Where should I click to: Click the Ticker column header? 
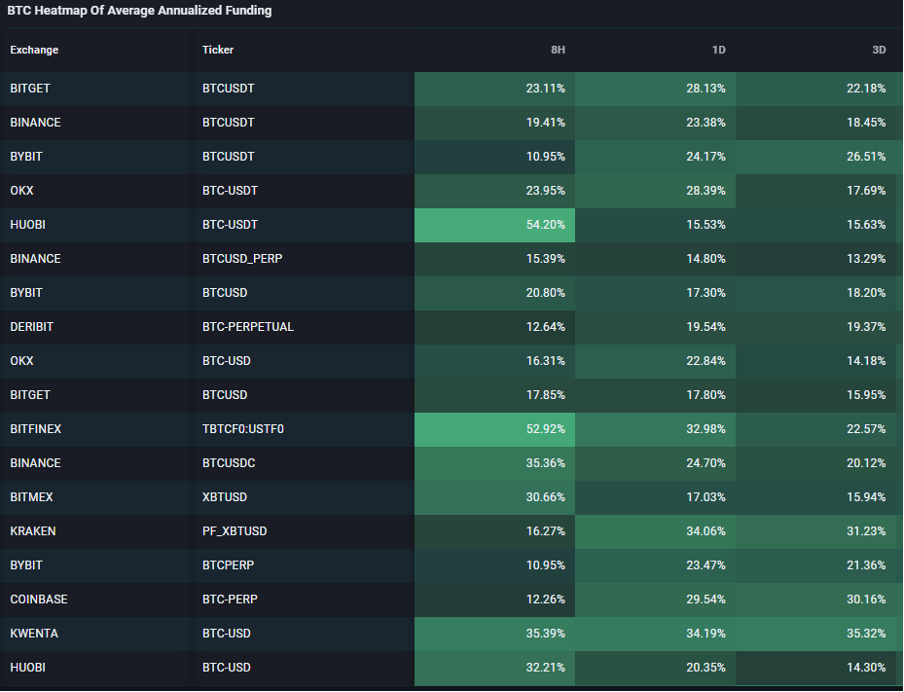(x=218, y=50)
